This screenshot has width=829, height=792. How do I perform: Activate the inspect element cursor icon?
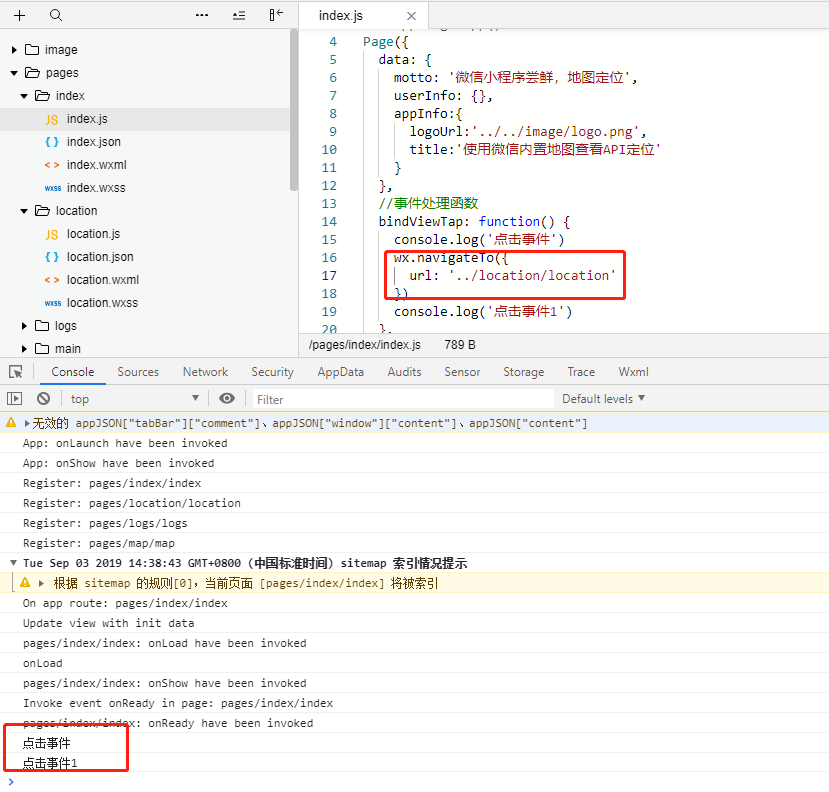tap(16, 372)
